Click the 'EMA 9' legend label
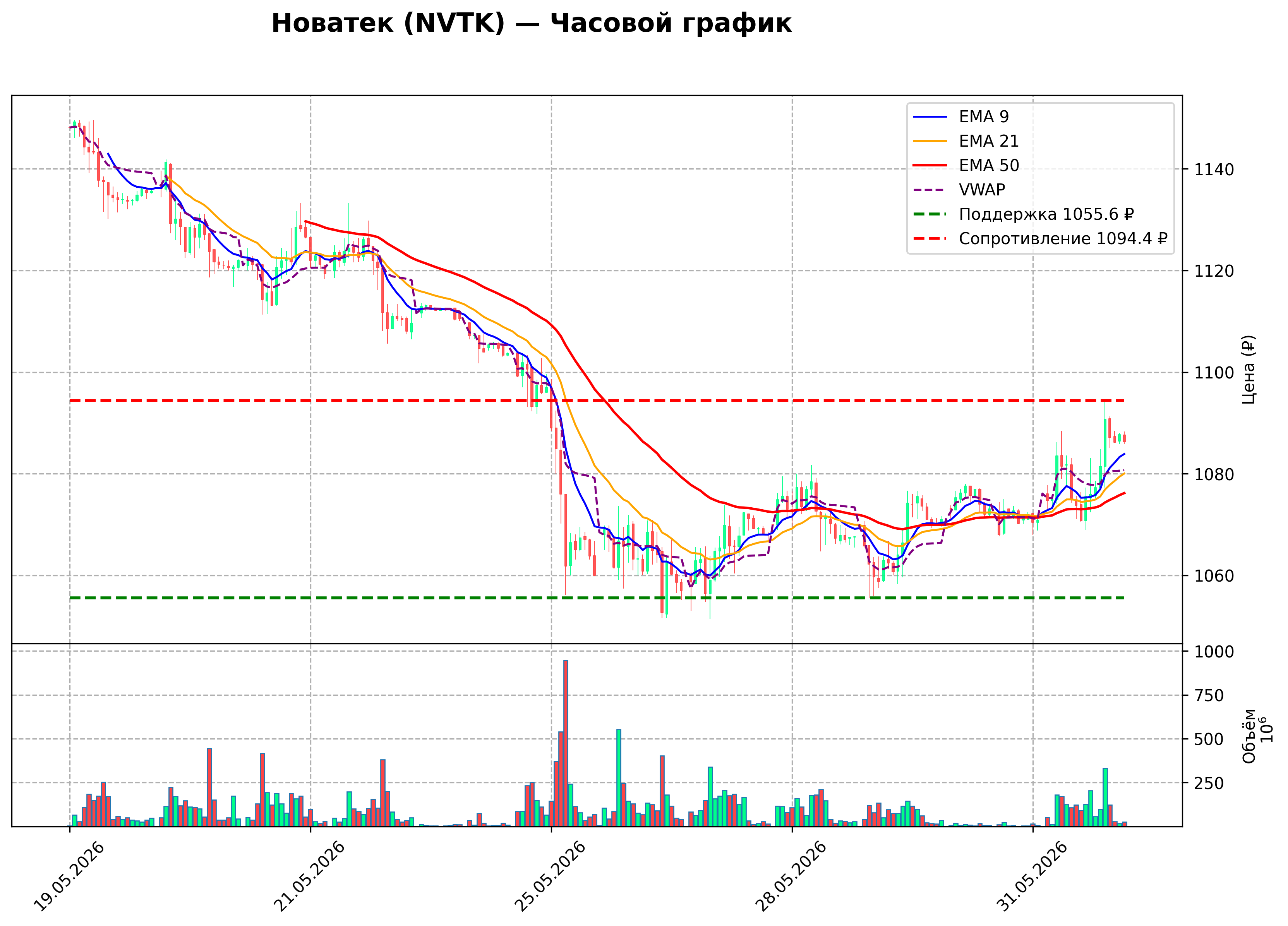Screen dimensions: 1288x926 click(x=984, y=116)
